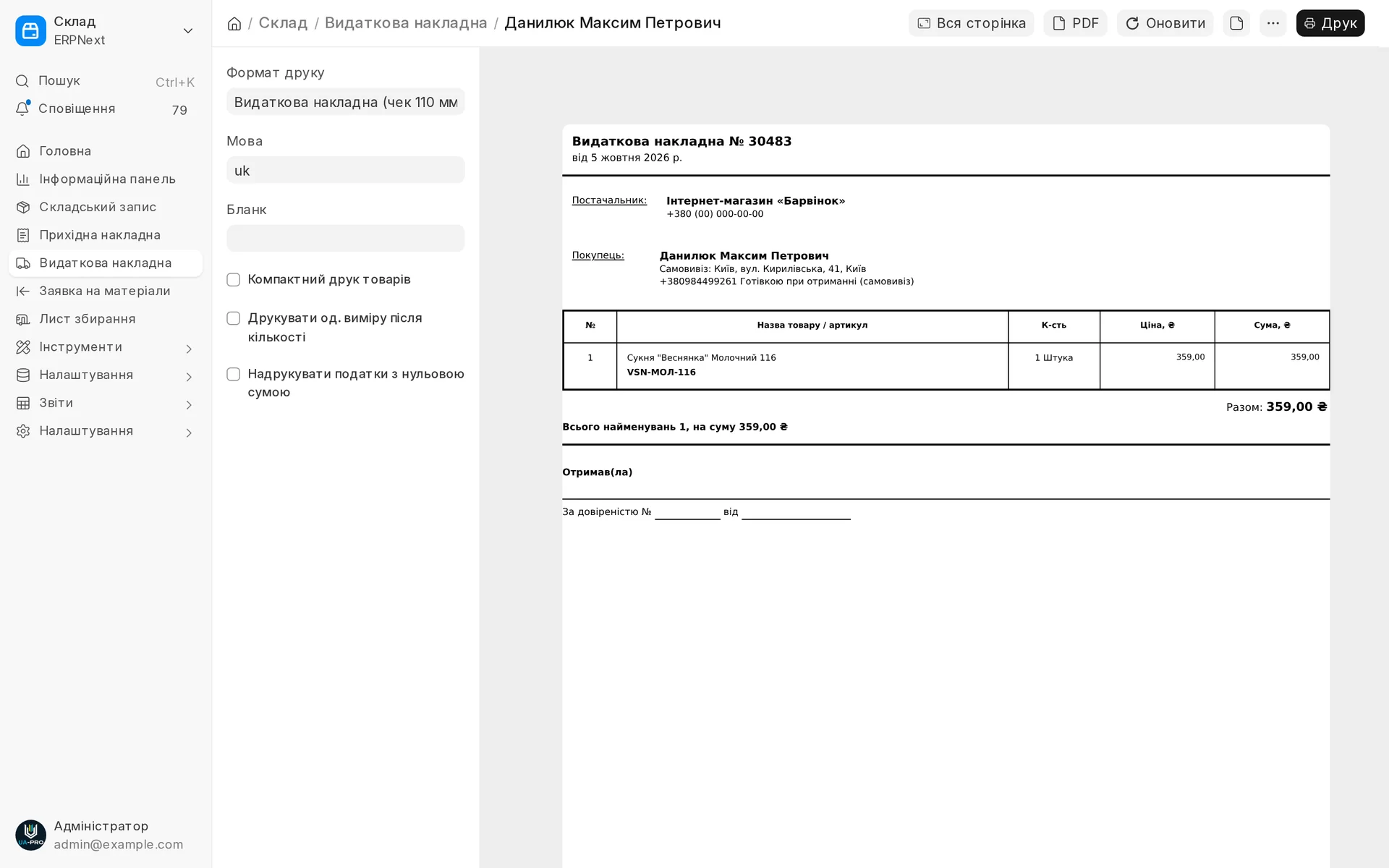The width and height of the screenshot is (1389, 868).
Task: Click the document icon next to Оновити
Action: [x=1236, y=23]
